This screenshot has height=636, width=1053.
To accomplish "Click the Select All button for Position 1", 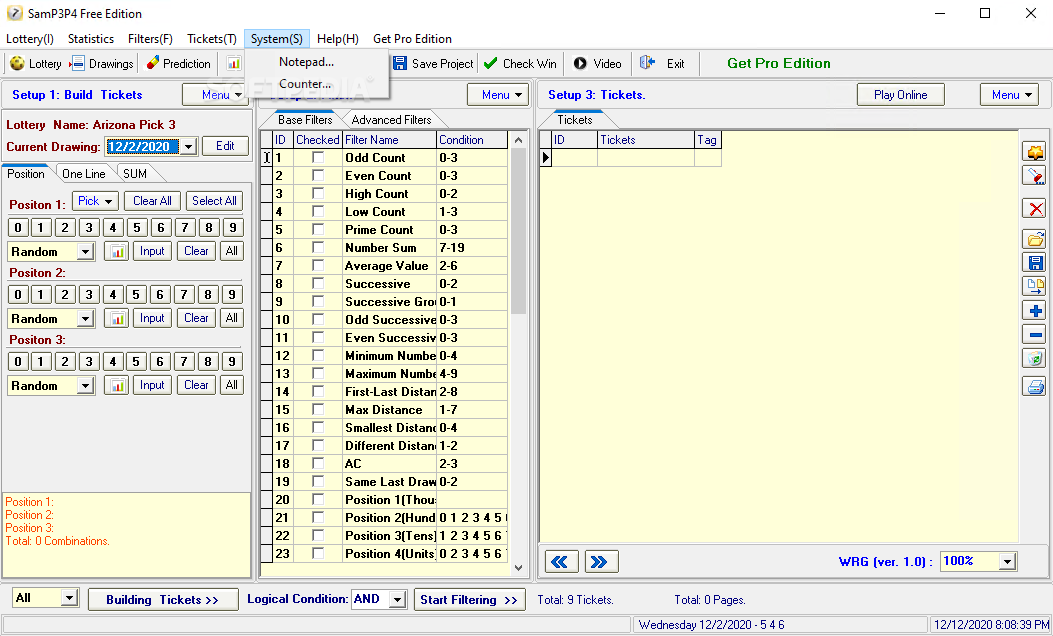I will point(214,201).
